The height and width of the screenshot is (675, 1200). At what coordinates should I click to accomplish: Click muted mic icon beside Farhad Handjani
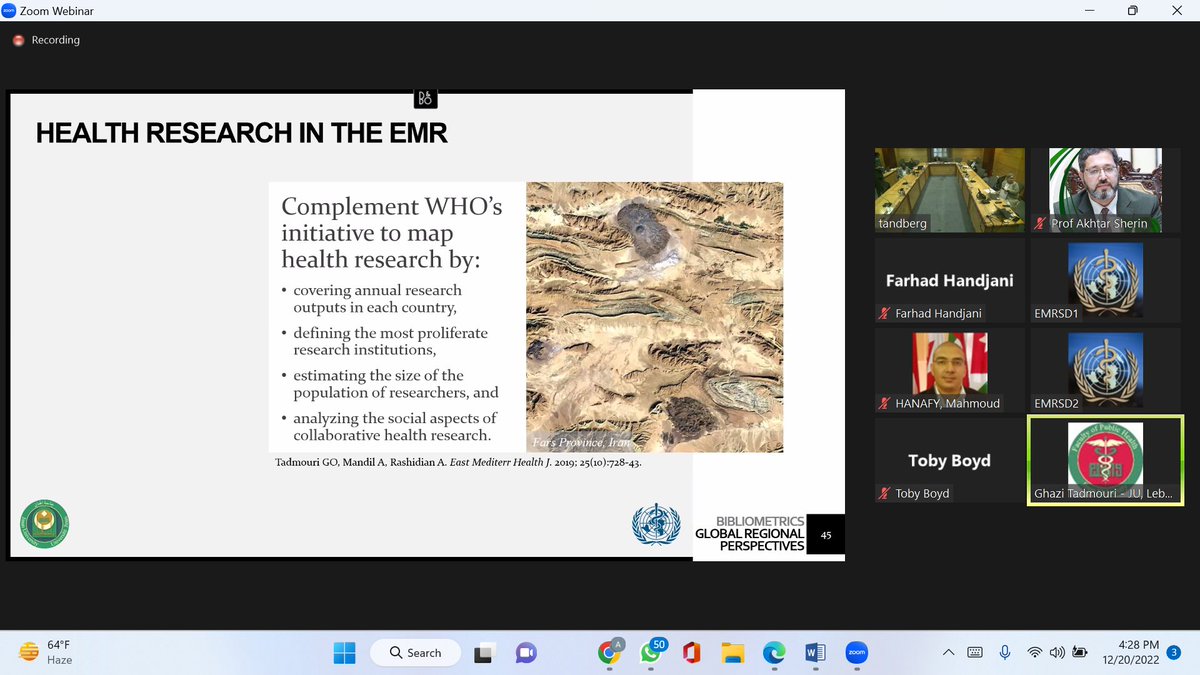pos(884,314)
